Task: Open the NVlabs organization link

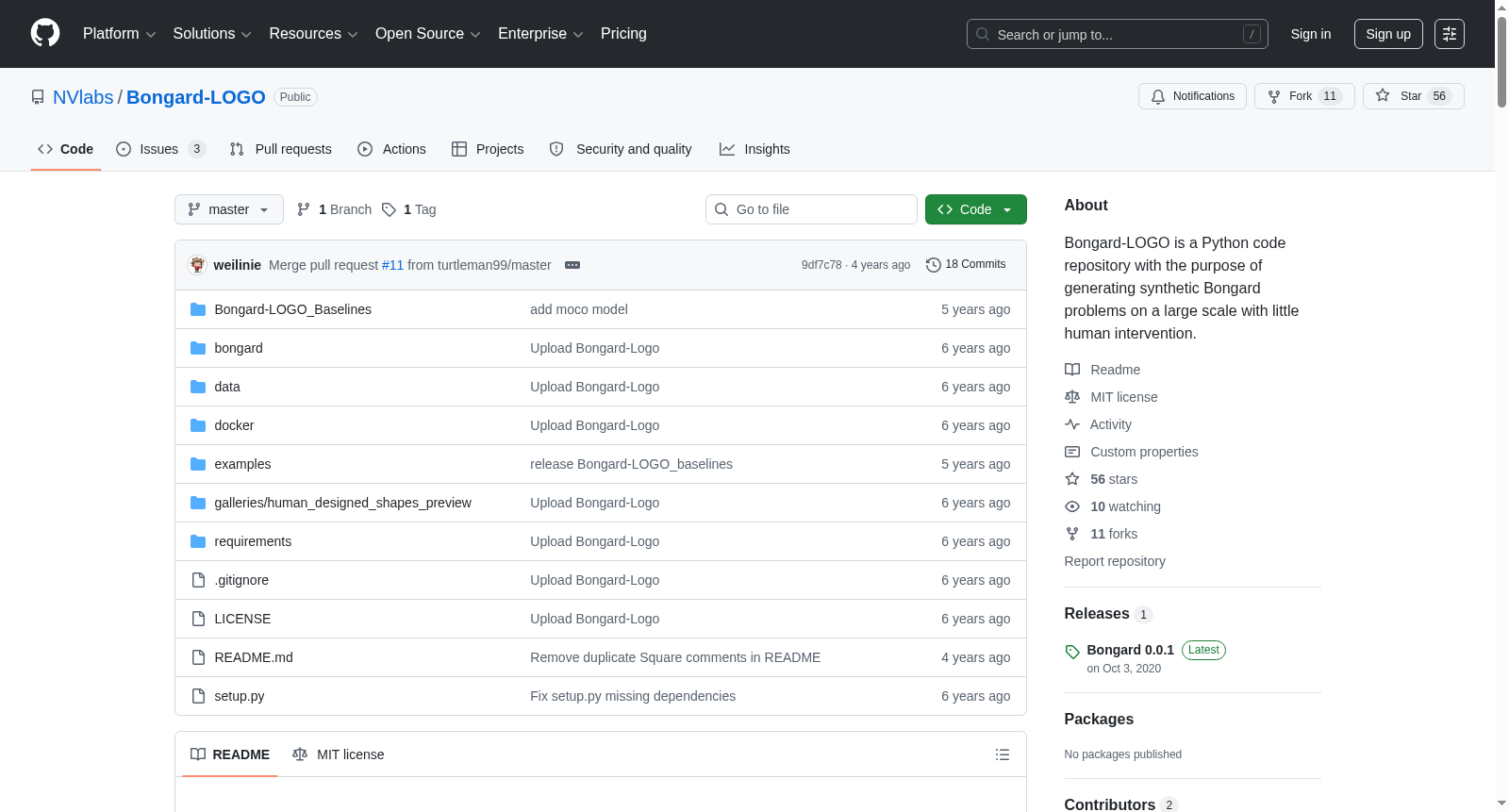Action: coord(83,97)
